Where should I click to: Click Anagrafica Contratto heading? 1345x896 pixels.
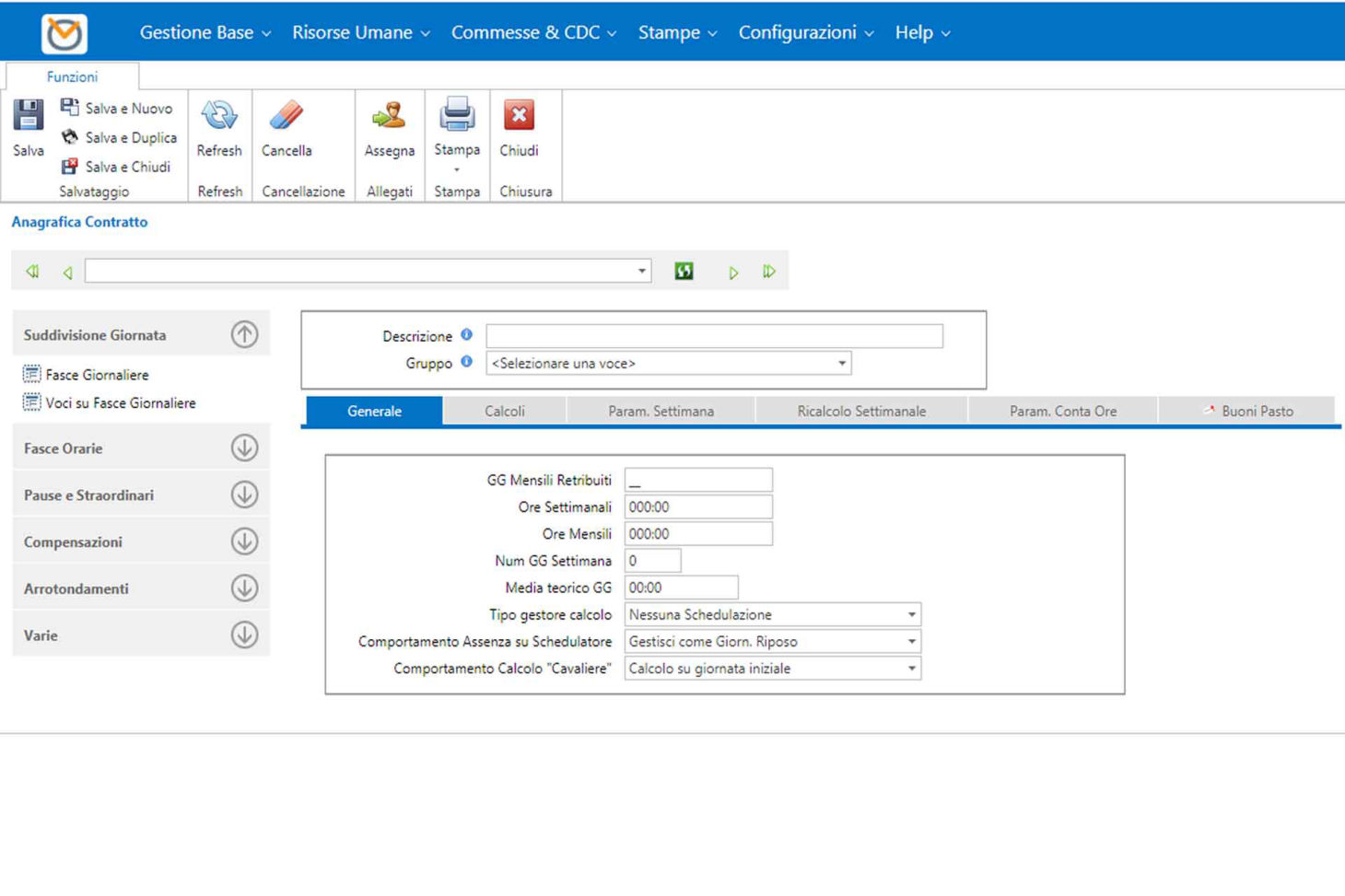click(79, 222)
